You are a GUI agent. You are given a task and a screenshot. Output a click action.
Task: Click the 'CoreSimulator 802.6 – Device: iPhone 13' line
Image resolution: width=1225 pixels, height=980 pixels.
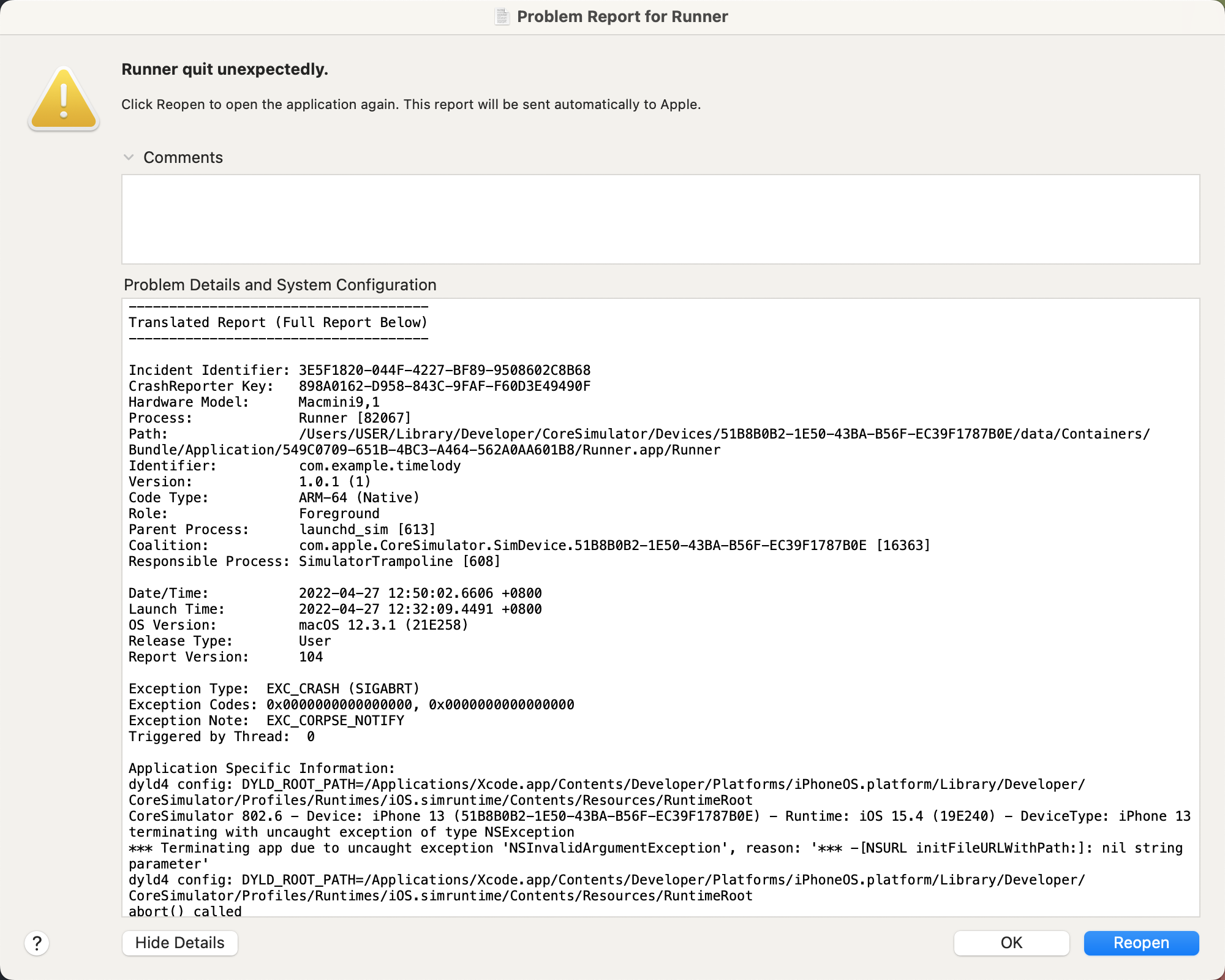(660, 816)
